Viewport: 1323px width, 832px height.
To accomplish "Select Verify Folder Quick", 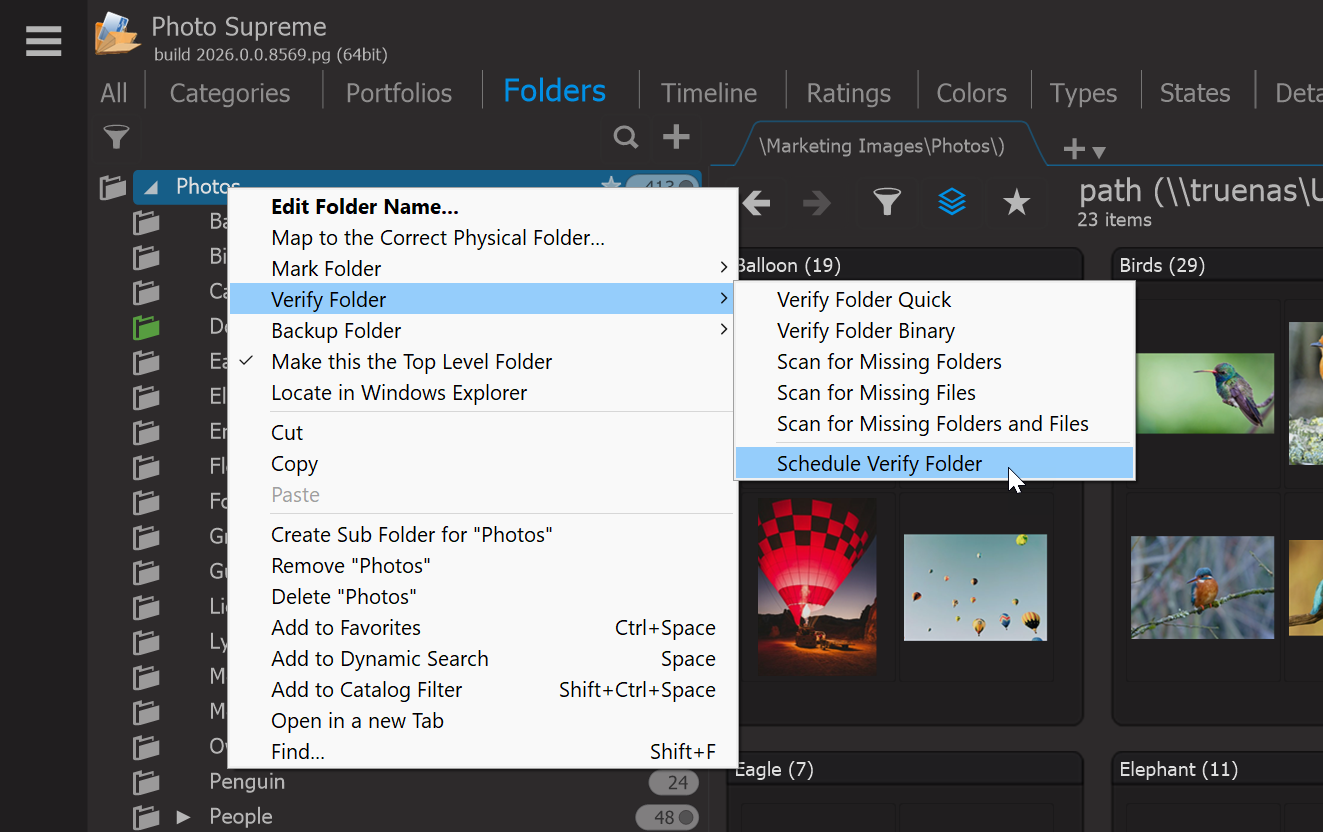I will 934,299.
